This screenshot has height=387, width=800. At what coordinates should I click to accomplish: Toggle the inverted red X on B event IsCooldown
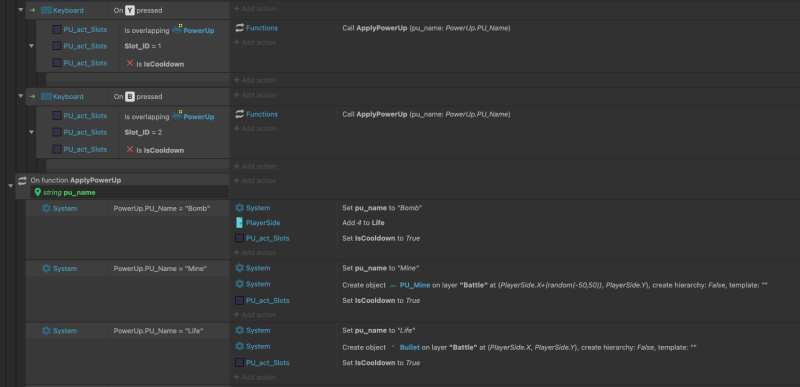130,149
